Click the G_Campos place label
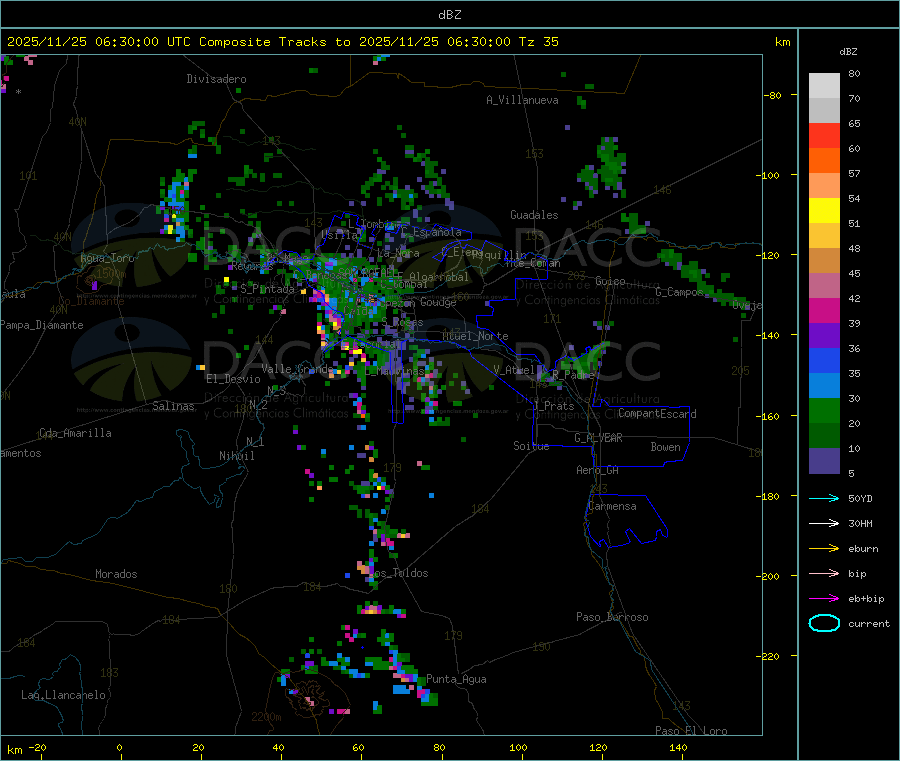The width and height of the screenshot is (900, 761). click(x=680, y=292)
